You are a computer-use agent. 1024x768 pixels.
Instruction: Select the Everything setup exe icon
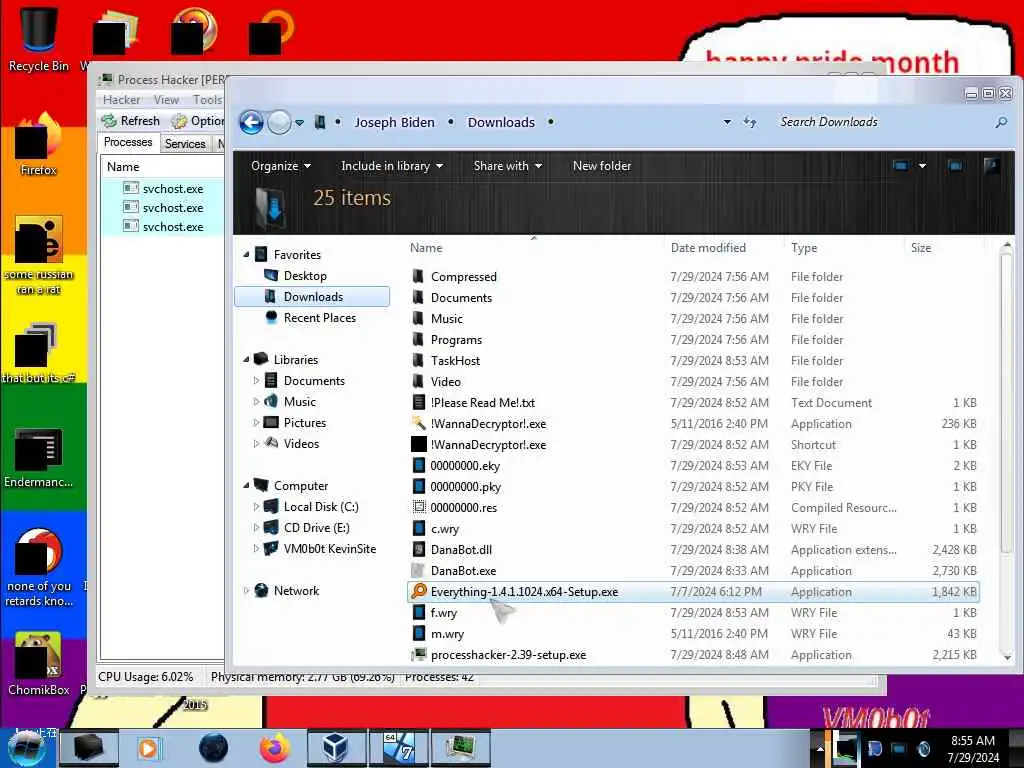click(x=419, y=592)
